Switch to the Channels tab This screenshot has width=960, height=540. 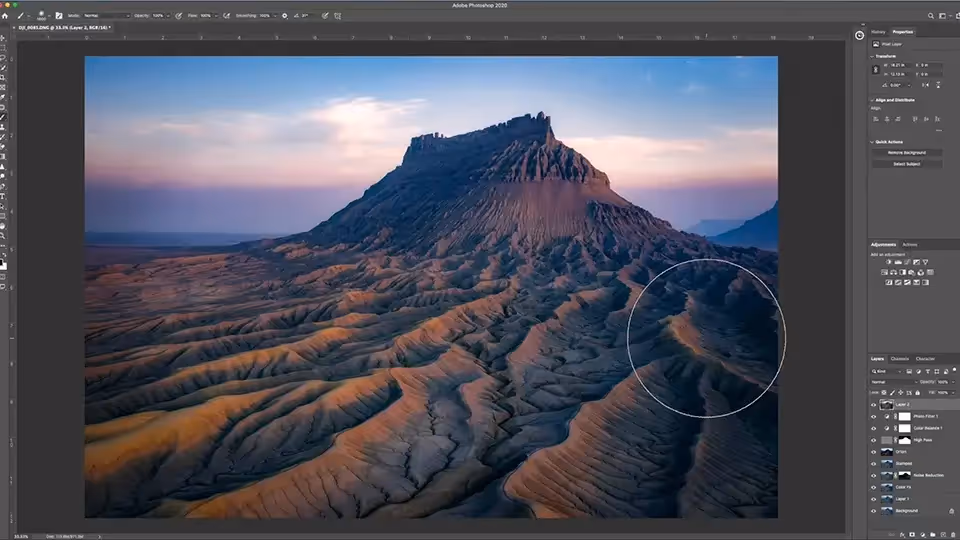click(900, 359)
